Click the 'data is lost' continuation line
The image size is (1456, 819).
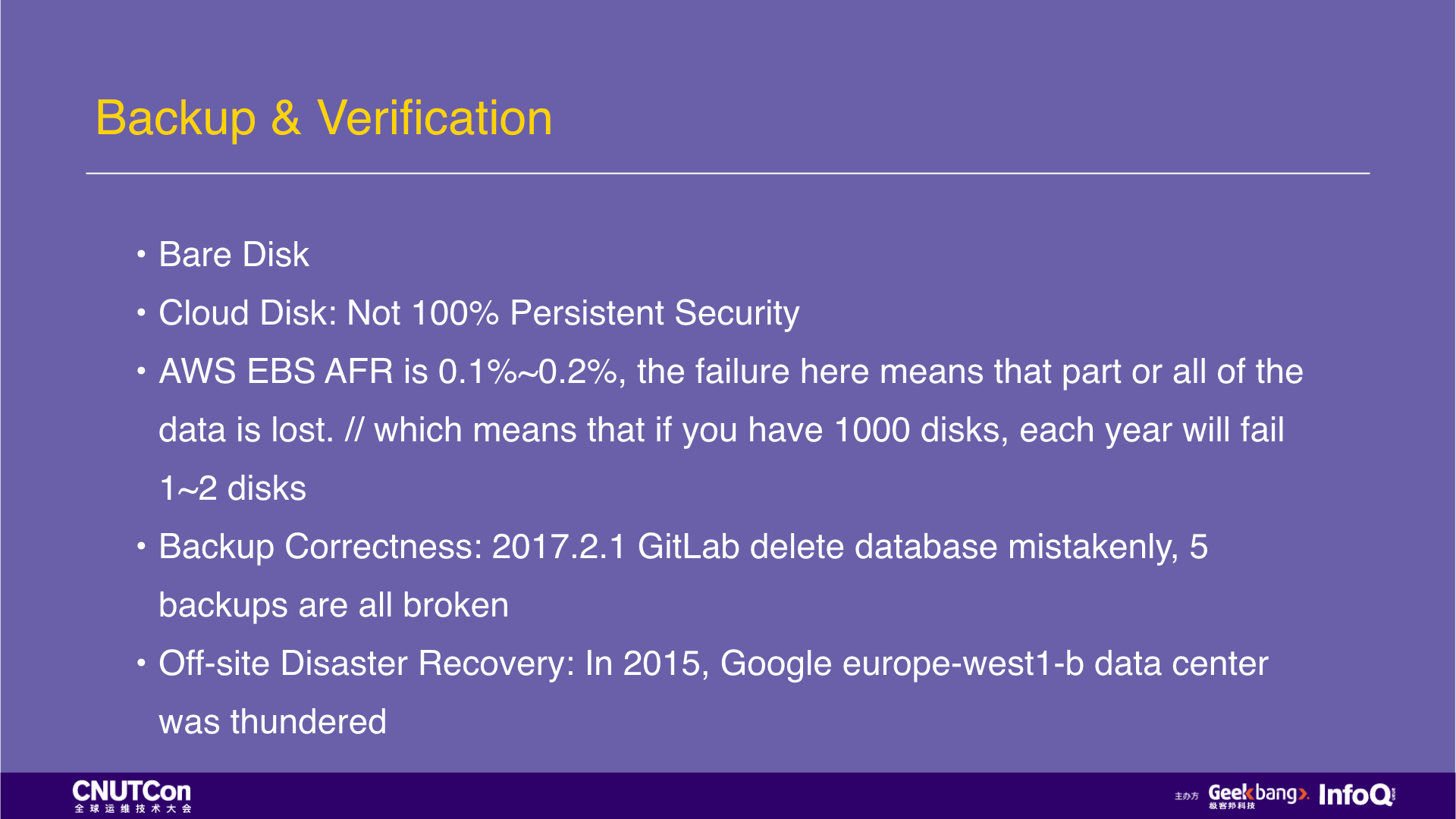coord(721,430)
